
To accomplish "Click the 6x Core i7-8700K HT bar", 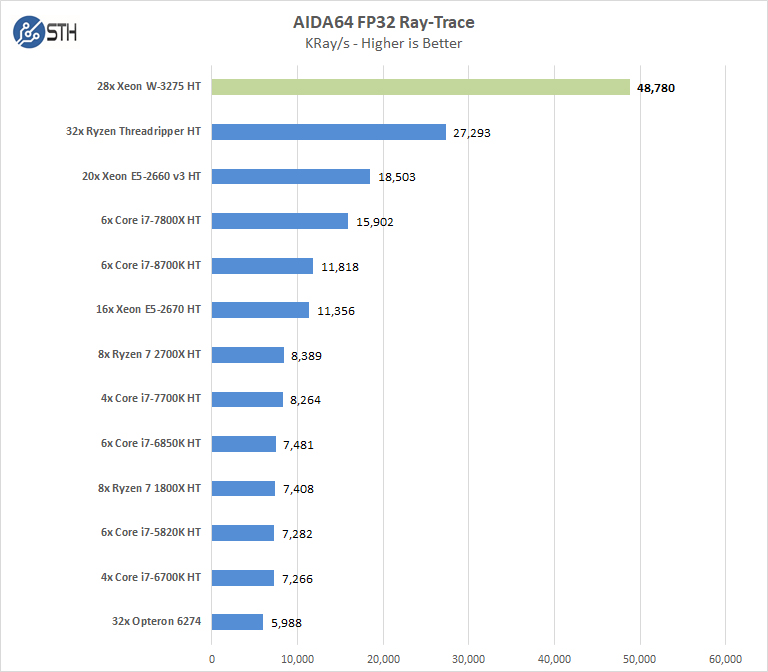I will pyautogui.click(x=263, y=266).
